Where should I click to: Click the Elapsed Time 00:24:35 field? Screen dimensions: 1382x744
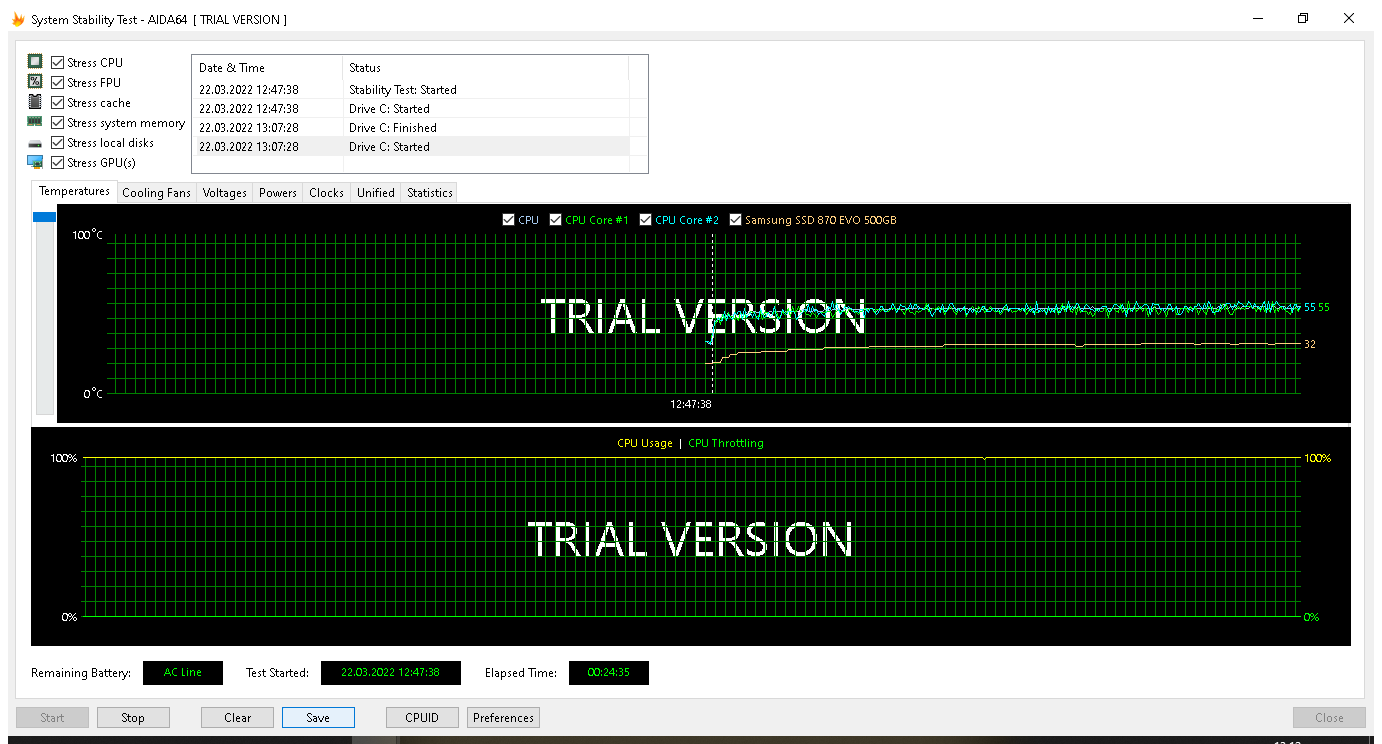coord(609,673)
